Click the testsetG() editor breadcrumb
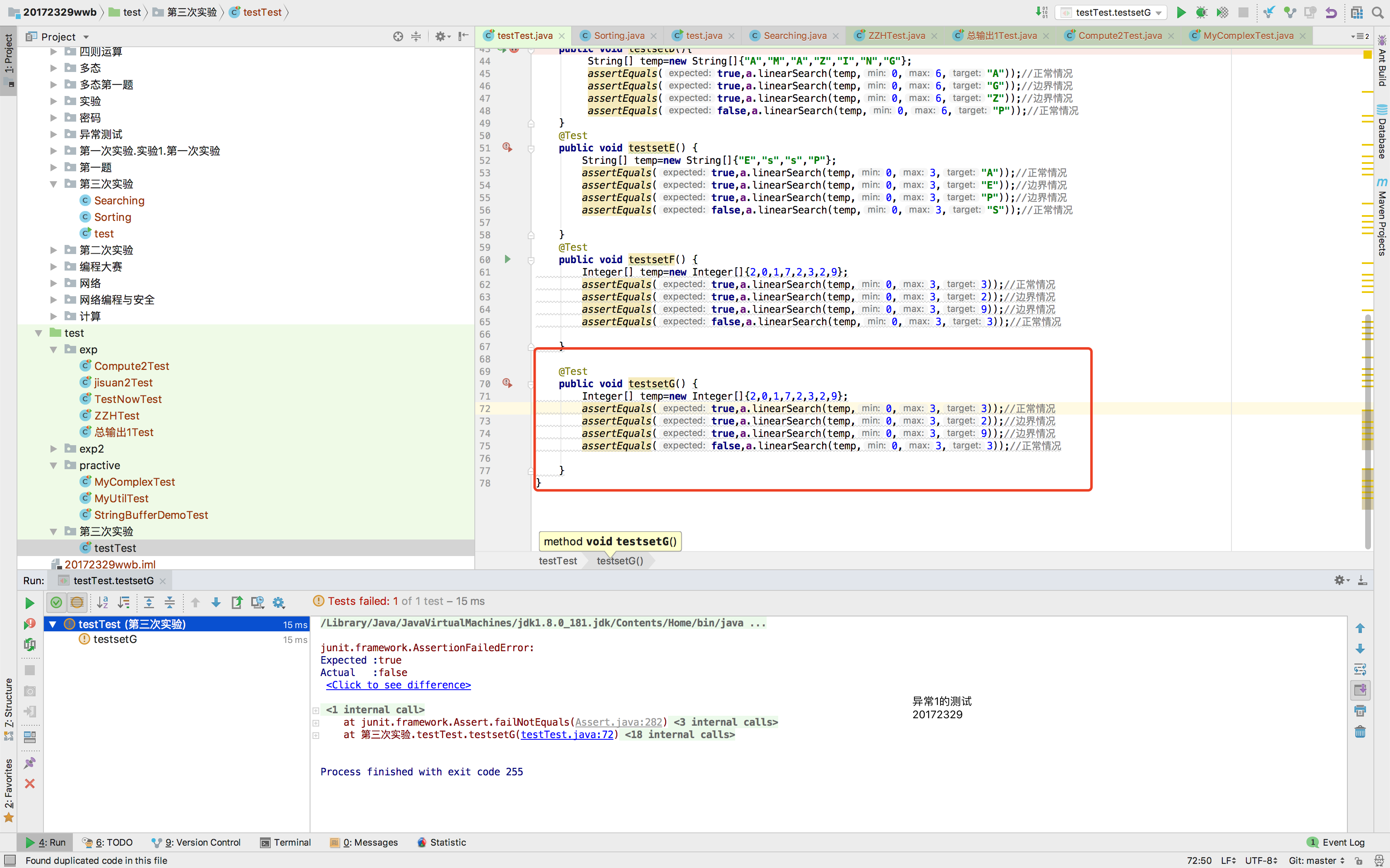The height and width of the screenshot is (868, 1390). [619, 561]
